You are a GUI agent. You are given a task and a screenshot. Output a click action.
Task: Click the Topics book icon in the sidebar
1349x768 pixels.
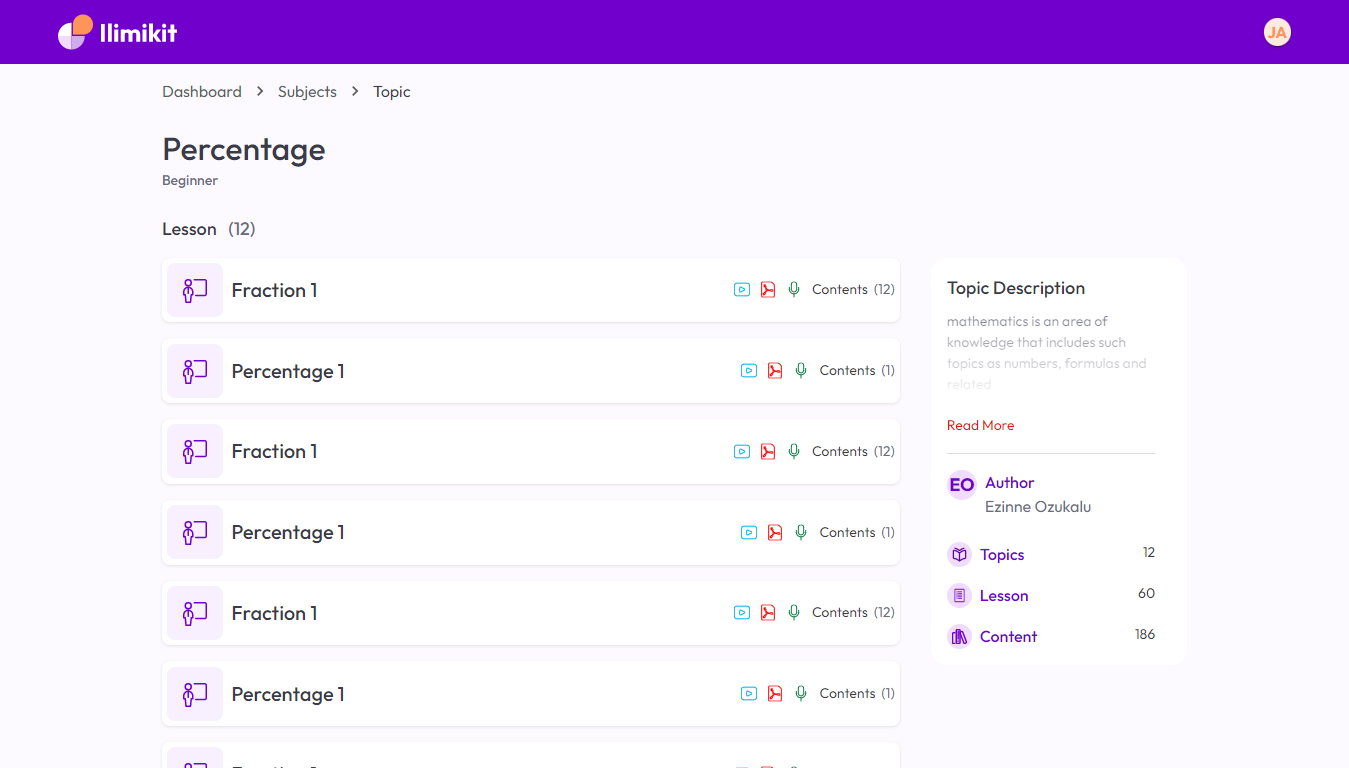click(960, 555)
